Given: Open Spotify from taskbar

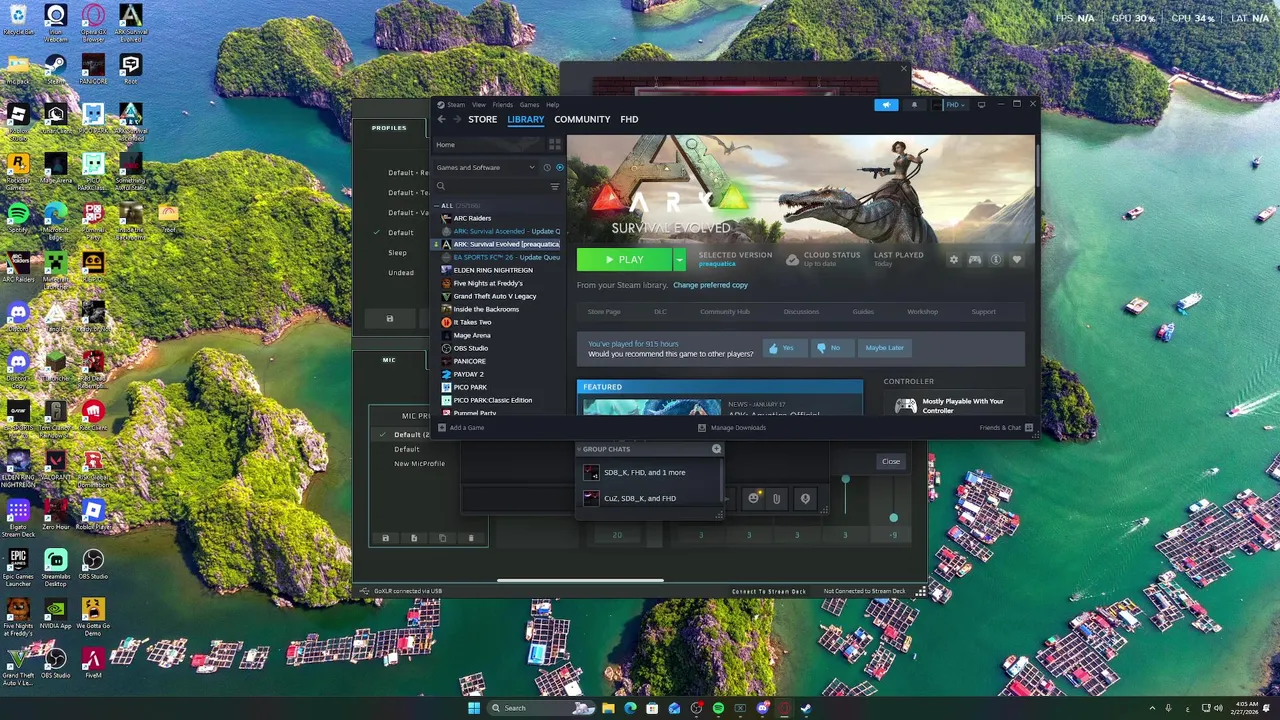Looking at the screenshot, I should [718, 708].
